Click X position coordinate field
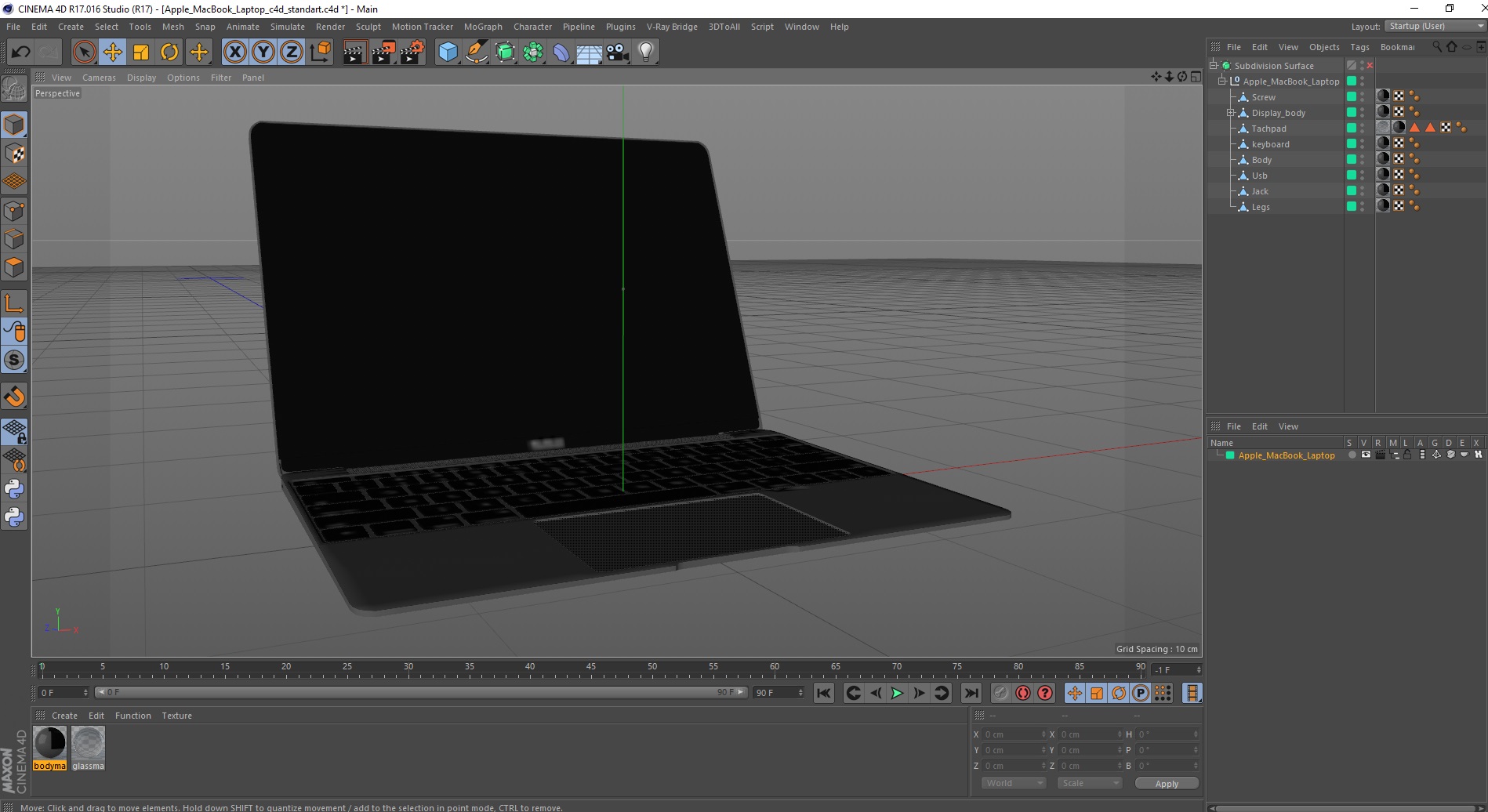Viewport: 1488px width, 812px height. click(1014, 734)
